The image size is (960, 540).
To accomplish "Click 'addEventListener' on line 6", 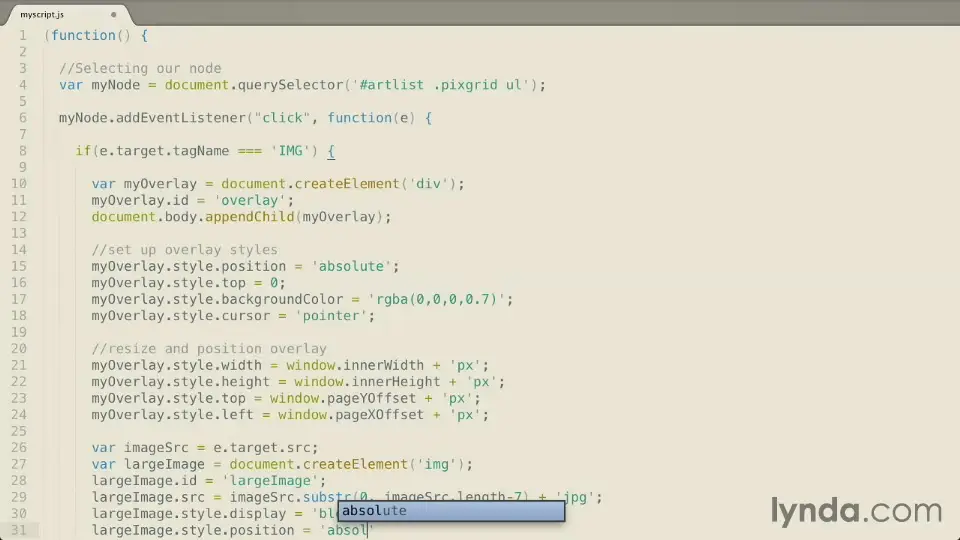I will point(181,118).
